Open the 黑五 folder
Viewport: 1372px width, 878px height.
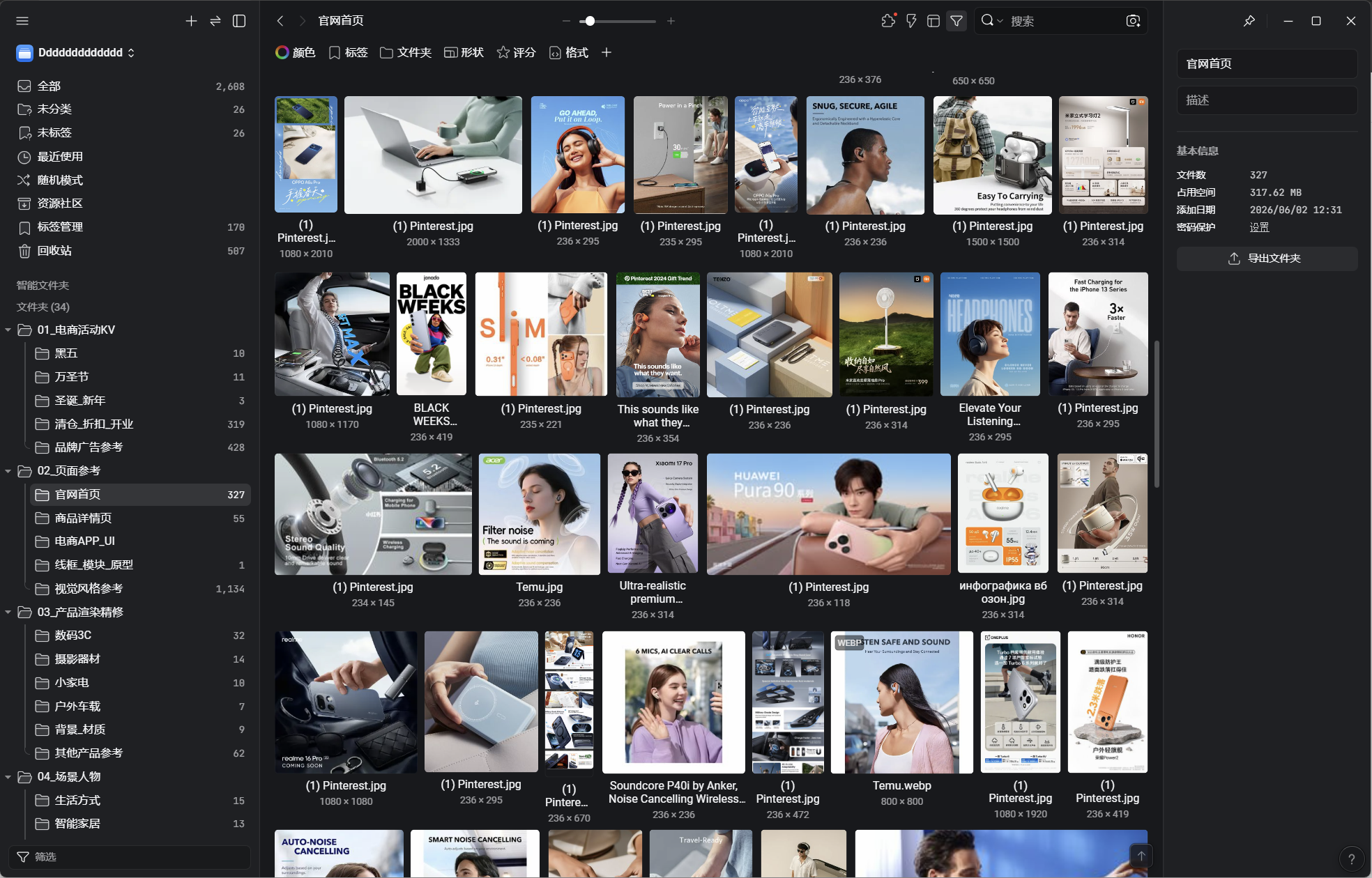coord(139,353)
